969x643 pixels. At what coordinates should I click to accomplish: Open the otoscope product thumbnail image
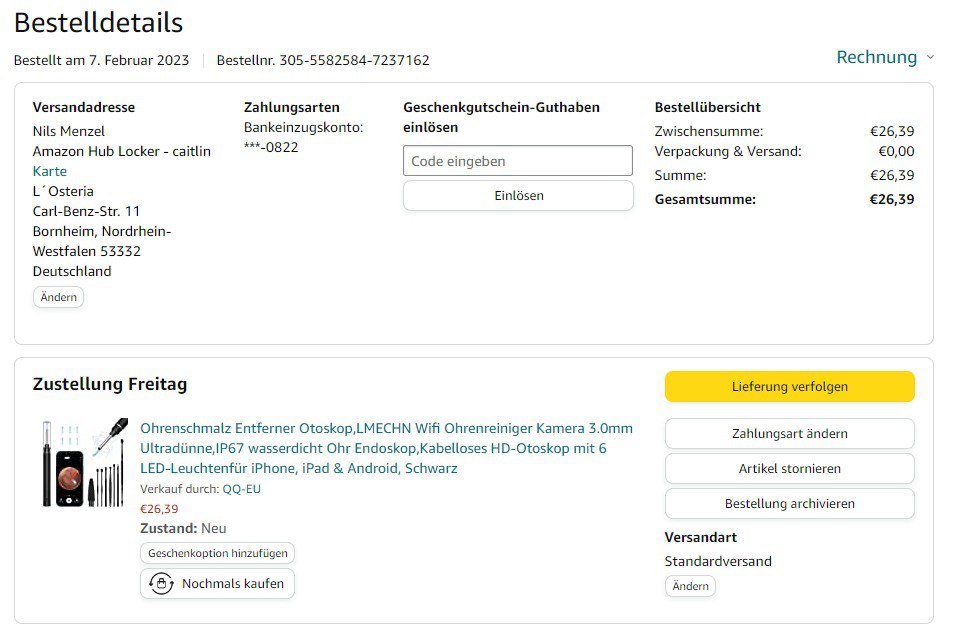[x=85, y=462]
